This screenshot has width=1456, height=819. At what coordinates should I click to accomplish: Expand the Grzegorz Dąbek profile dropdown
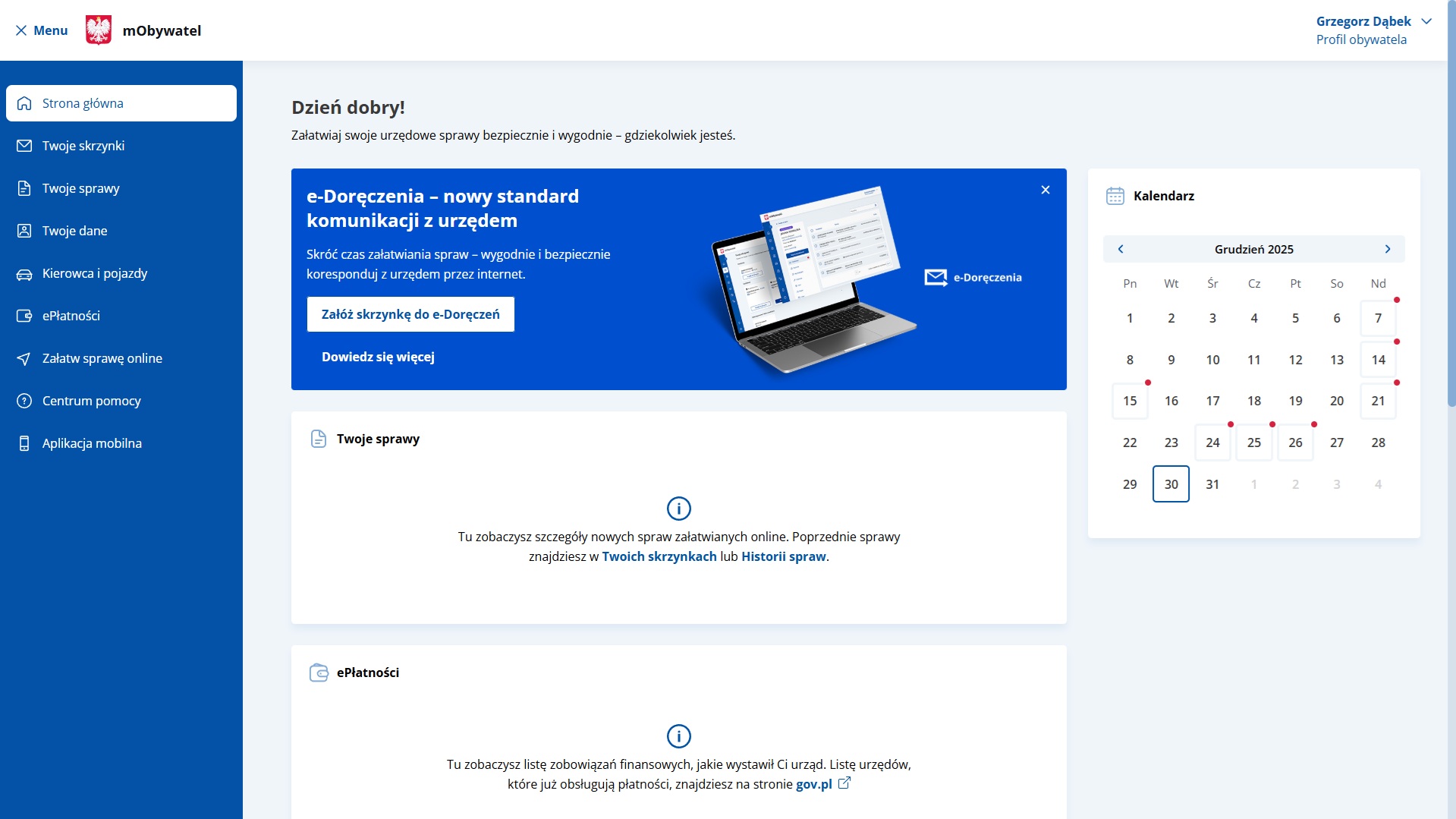pos(1426,21)
